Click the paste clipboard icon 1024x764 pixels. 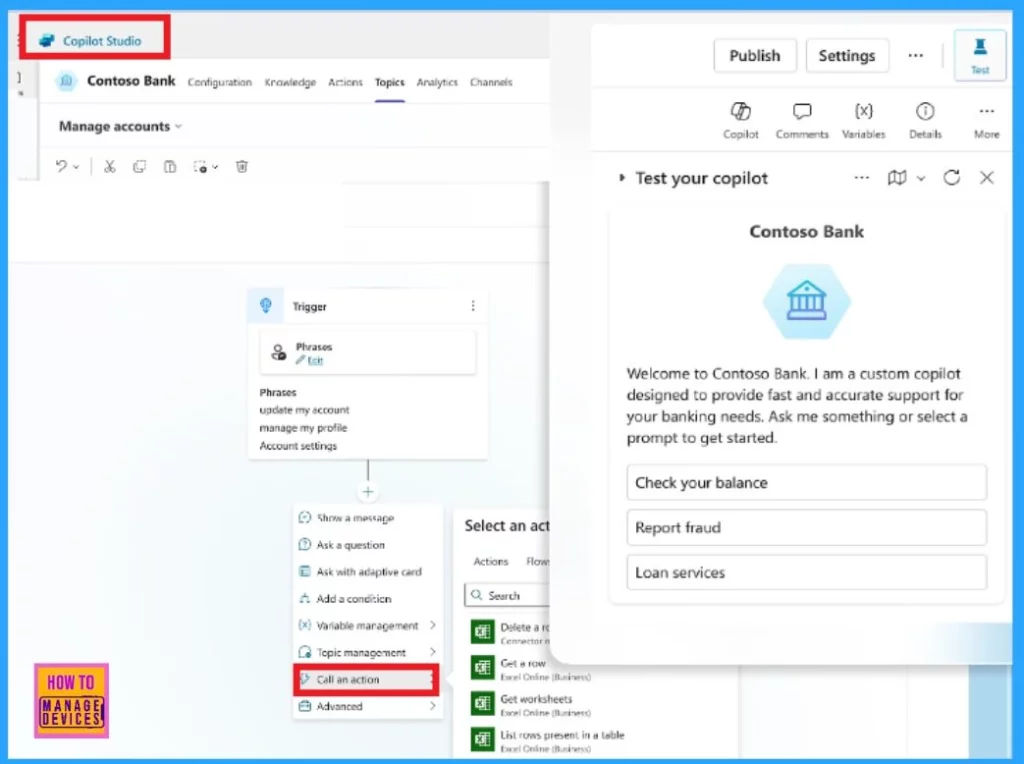pos(170,167)
